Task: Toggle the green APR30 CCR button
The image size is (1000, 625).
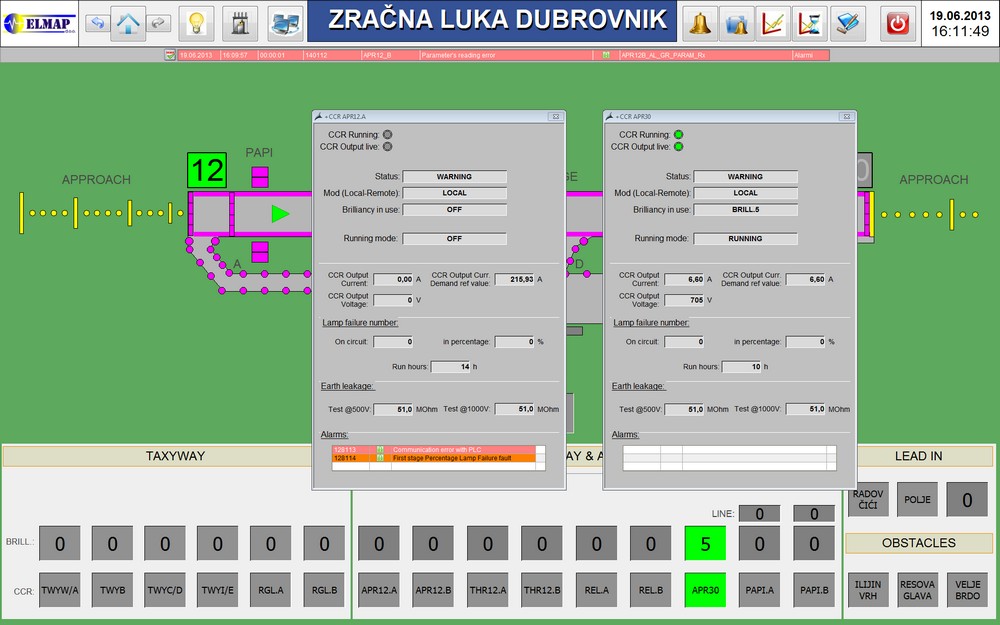Action: click(x=705, y=590)
